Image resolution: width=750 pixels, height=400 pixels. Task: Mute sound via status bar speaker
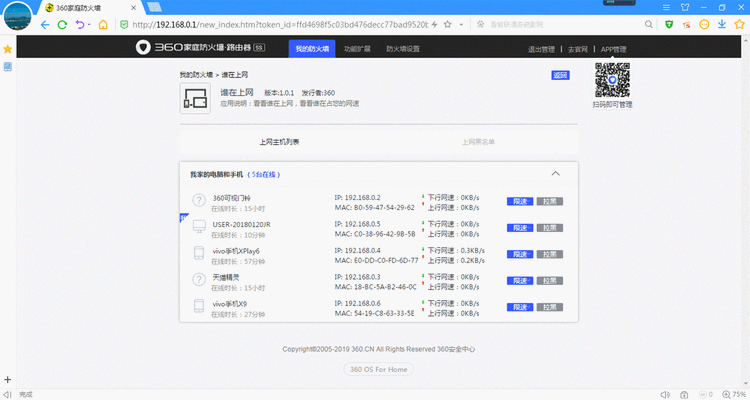coord(665,395)
